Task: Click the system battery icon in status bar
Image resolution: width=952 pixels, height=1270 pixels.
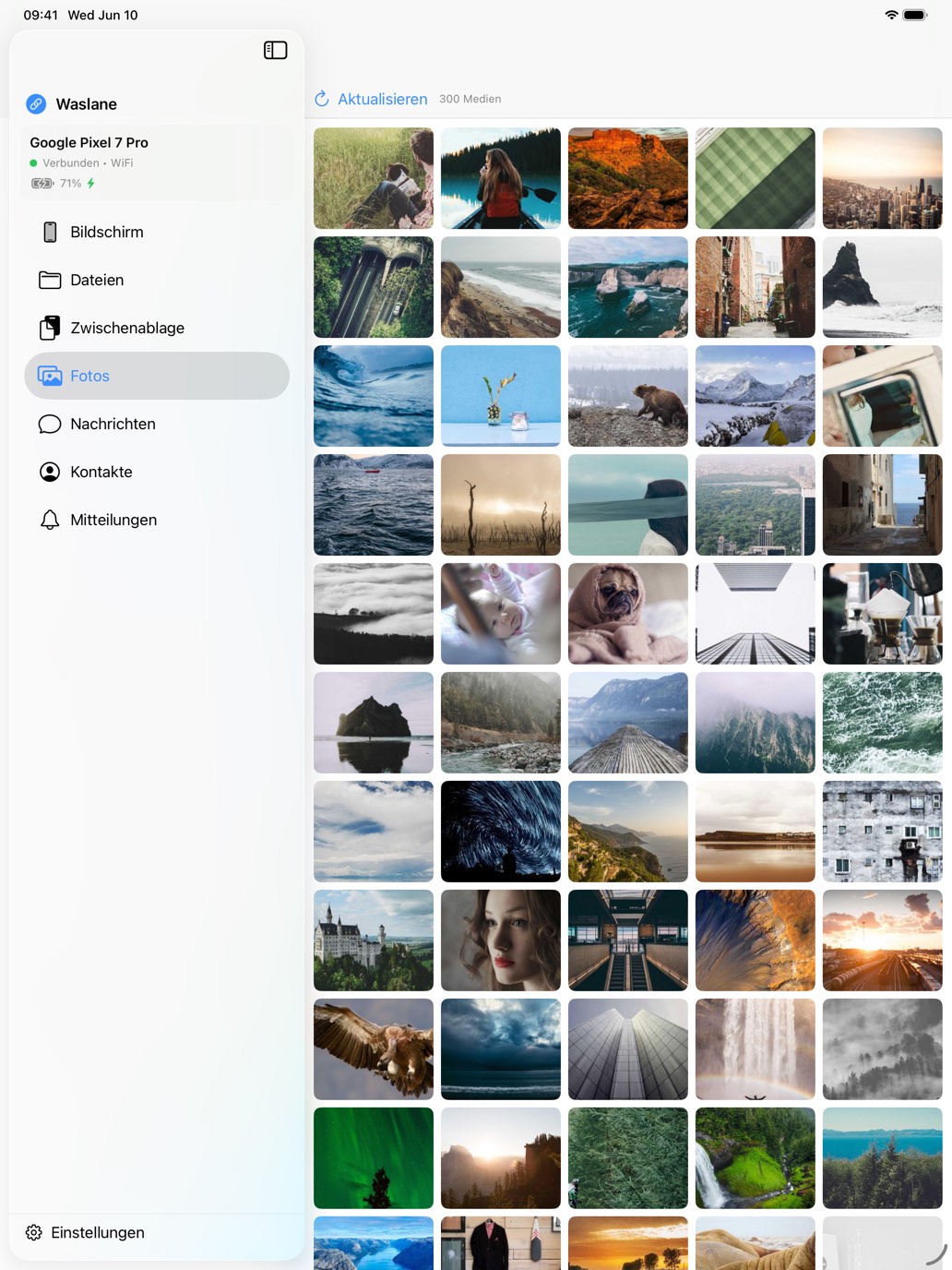Action: click(x=915, y=15)
